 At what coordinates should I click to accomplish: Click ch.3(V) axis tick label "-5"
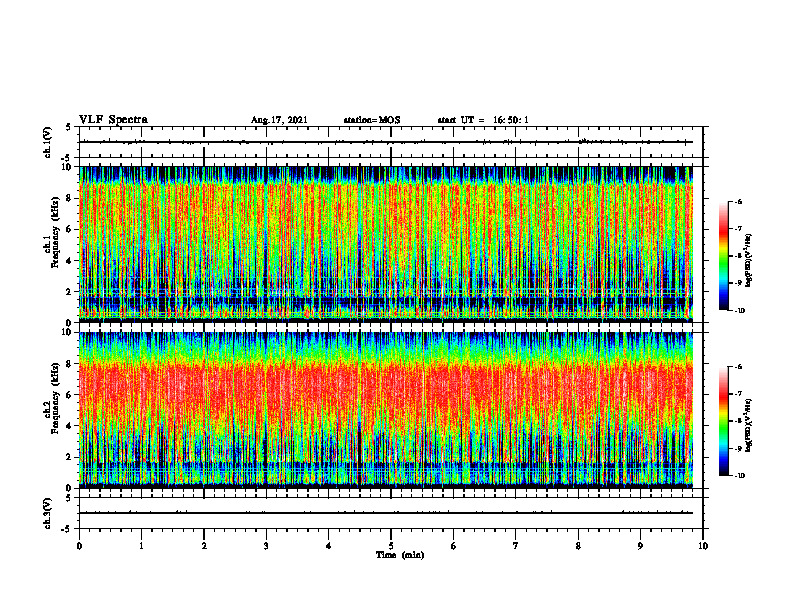[x=67, y=528]
